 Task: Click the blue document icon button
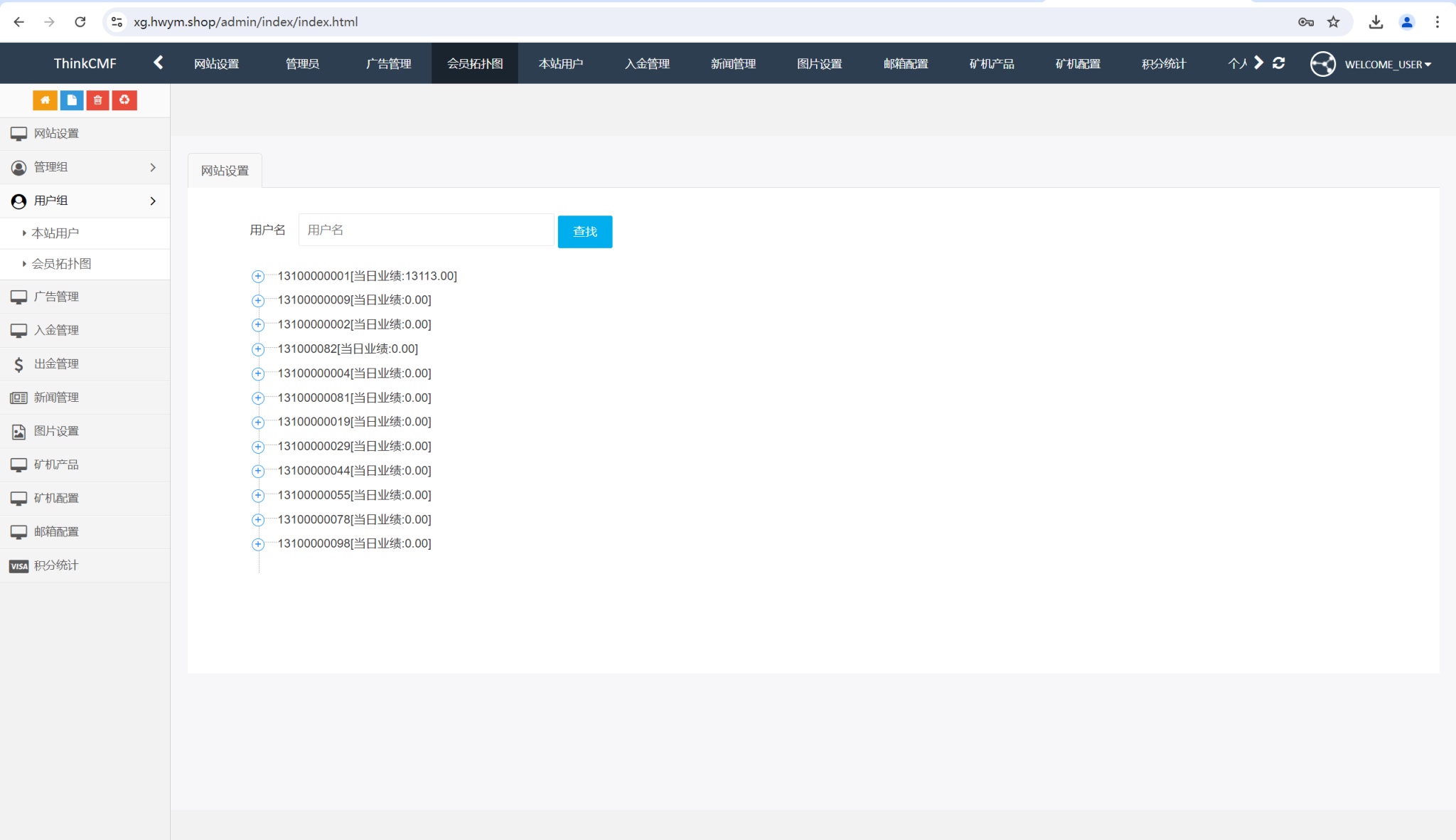(x=72, y=100)
